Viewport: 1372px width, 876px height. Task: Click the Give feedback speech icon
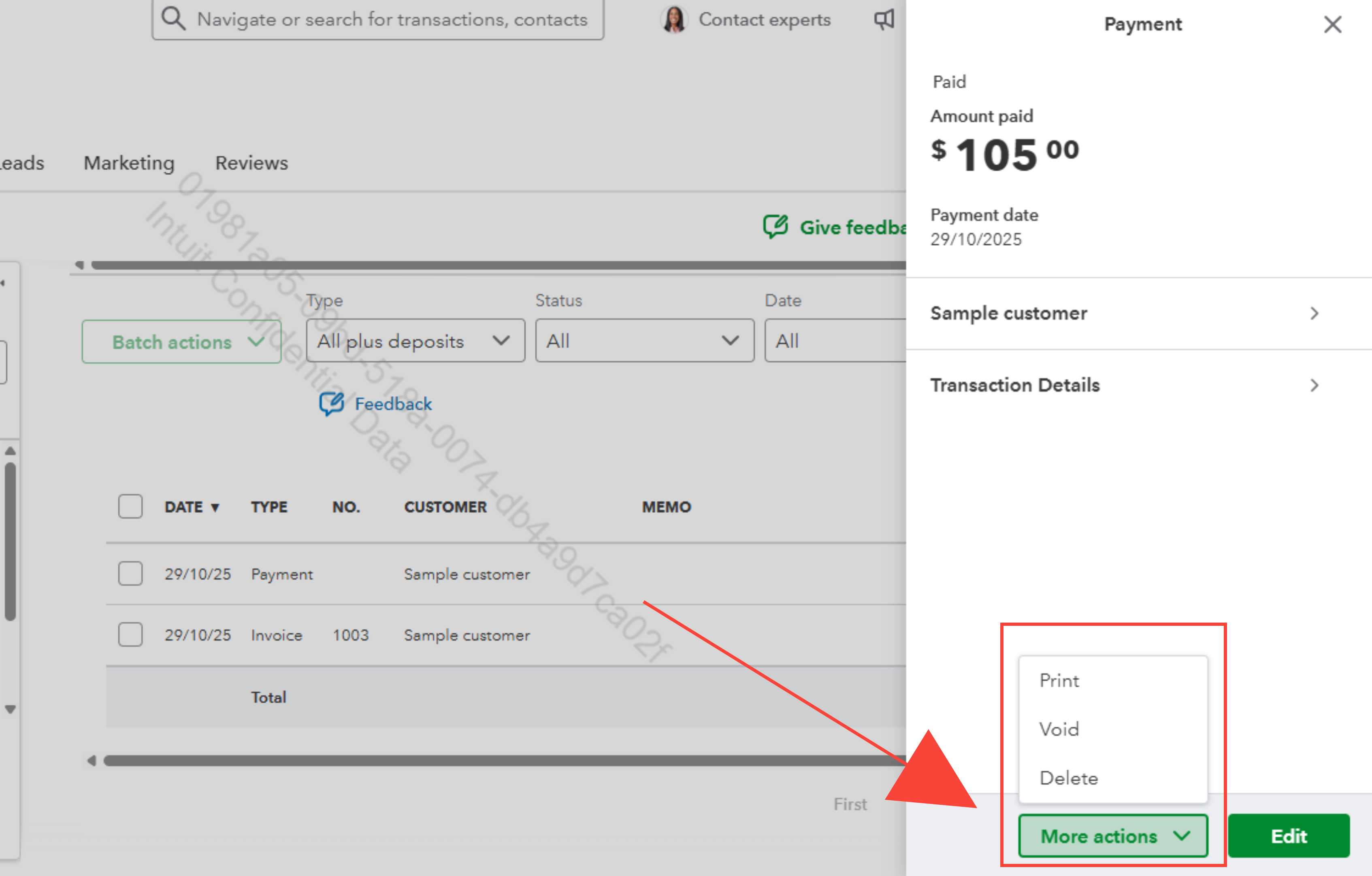point(775,227)
